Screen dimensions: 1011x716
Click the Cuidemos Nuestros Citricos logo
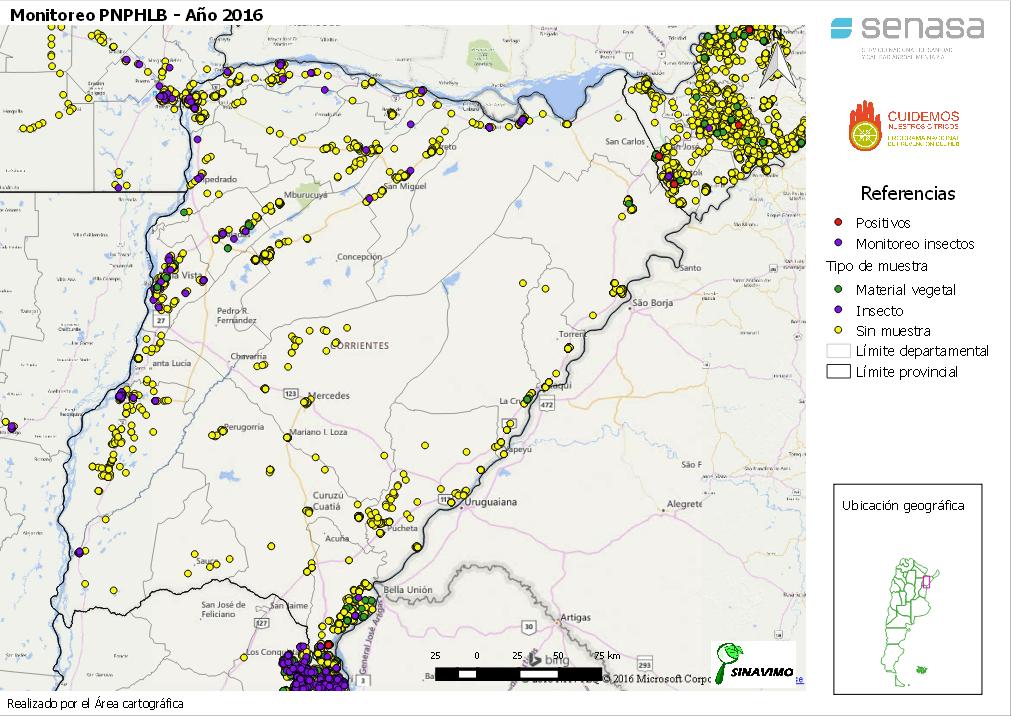(904, 127)
